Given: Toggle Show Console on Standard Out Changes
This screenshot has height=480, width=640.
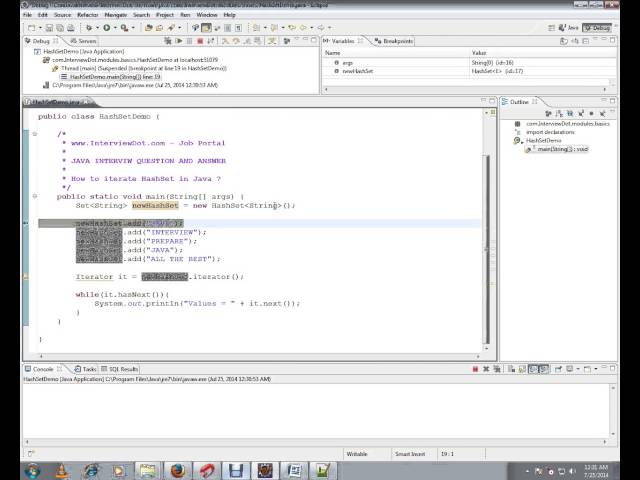Looking at the screenshot, I should pyautogui.click(x=533, y=369).
